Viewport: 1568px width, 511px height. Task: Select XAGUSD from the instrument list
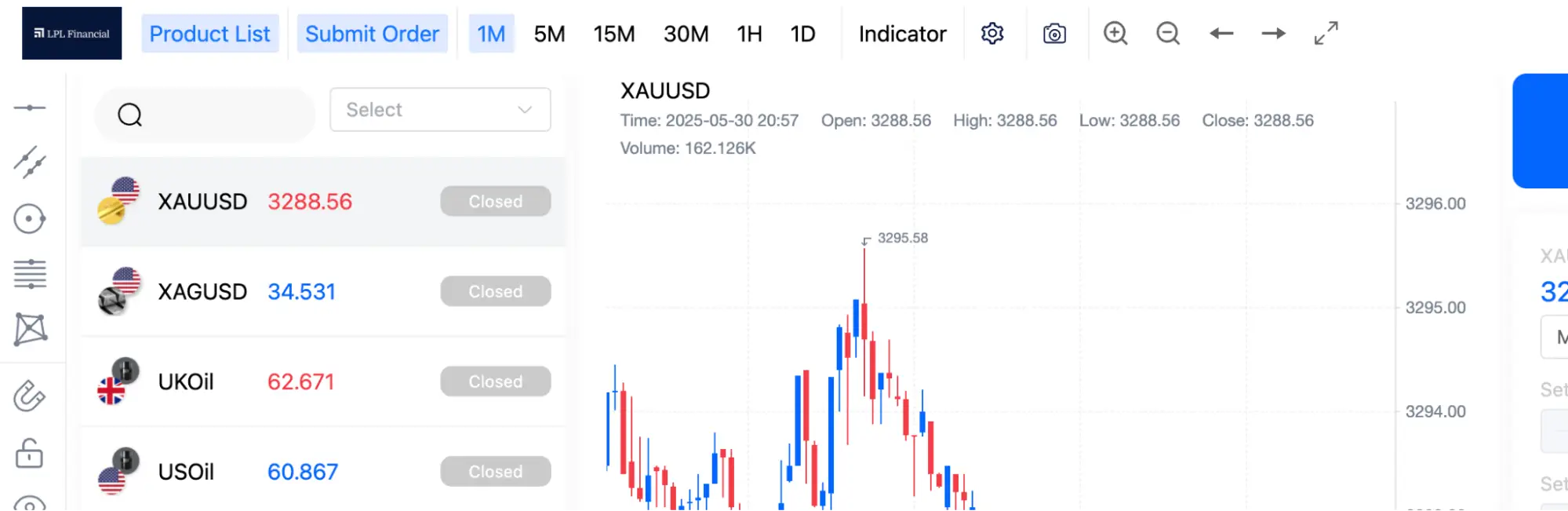pyautogui.click(x=203, y=291)
